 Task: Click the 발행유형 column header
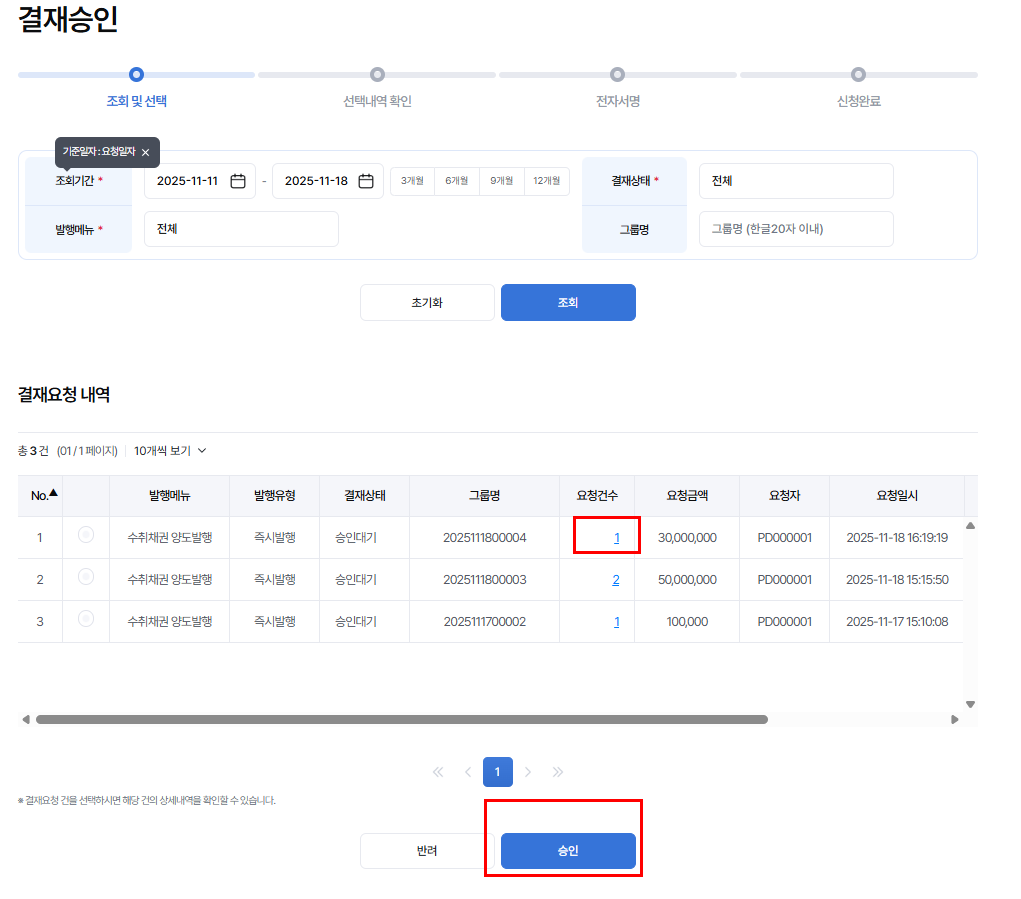[274, 496]
